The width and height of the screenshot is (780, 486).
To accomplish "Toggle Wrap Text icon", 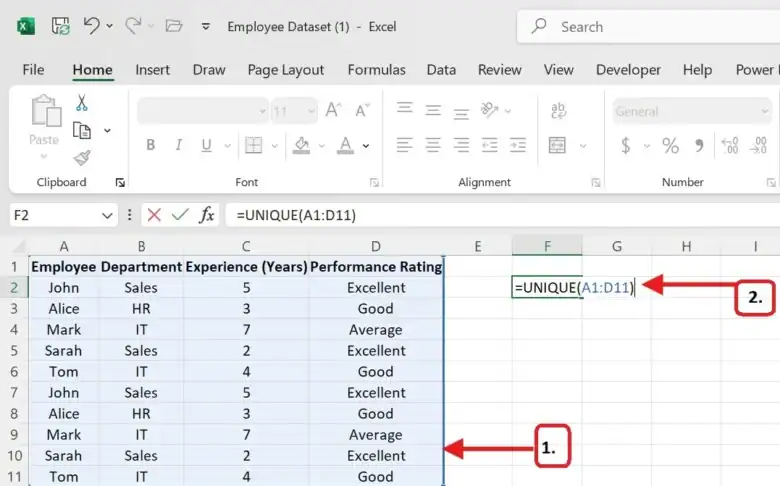I will point(558,110).
